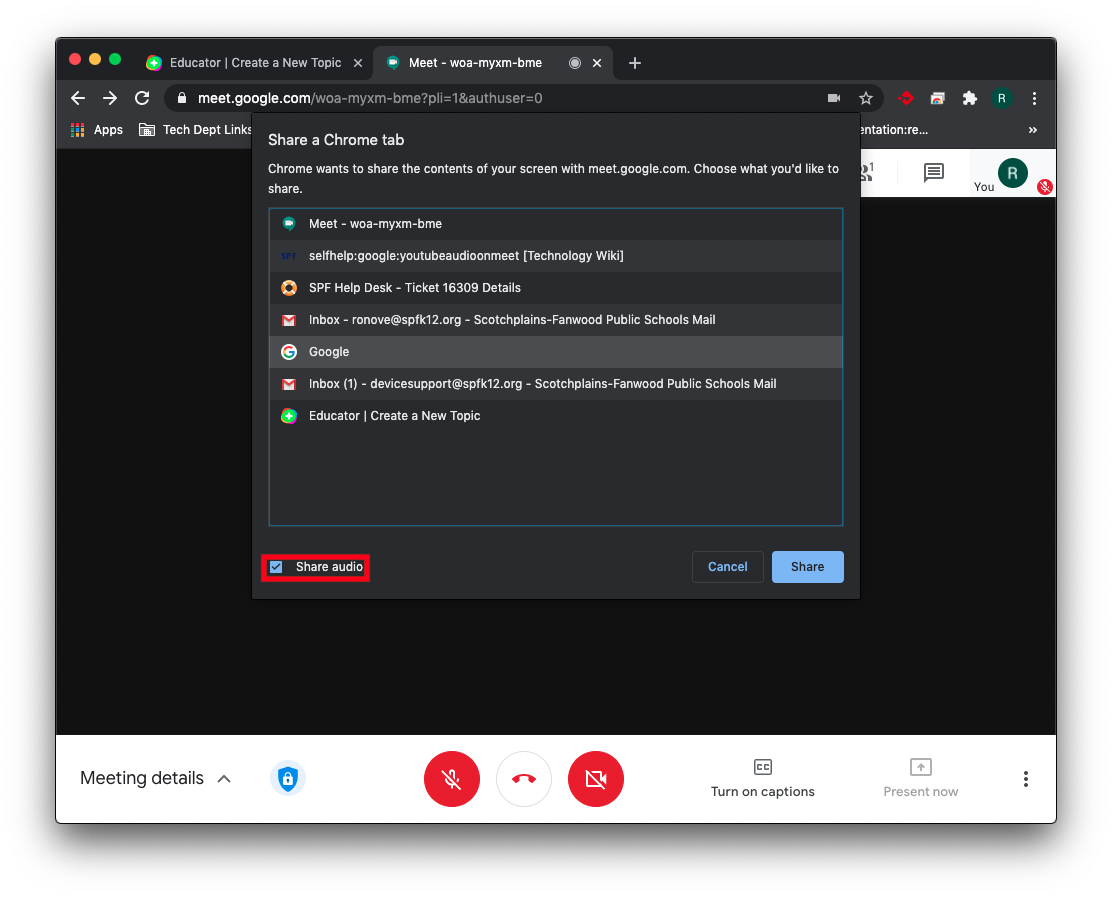Viewport: 1112px width, 897px height.
Task: Click the camera indicator in address bar
Action: [x=834, y=98]
